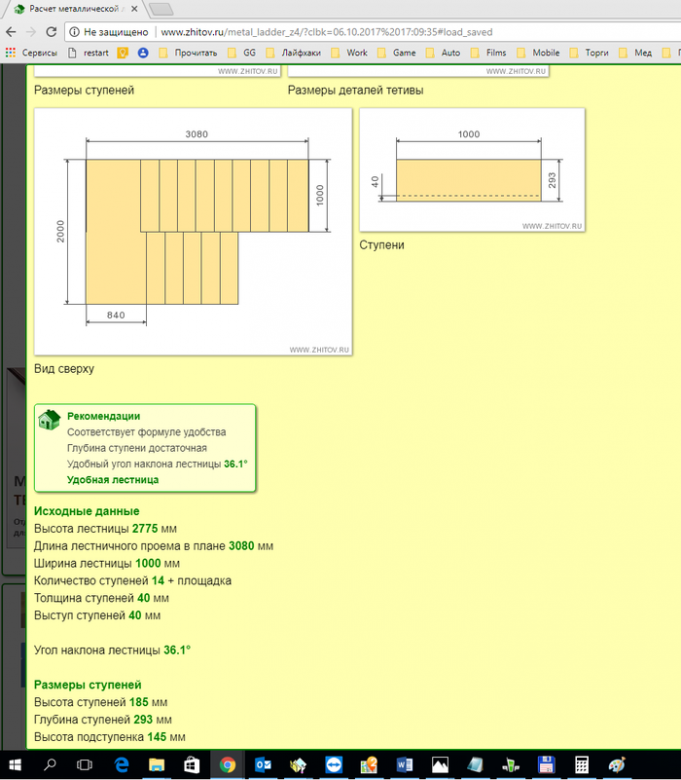Click the step dimensions diagram showing 1000
The height and width of the screenshot is (780, 681).
point(471,171)
